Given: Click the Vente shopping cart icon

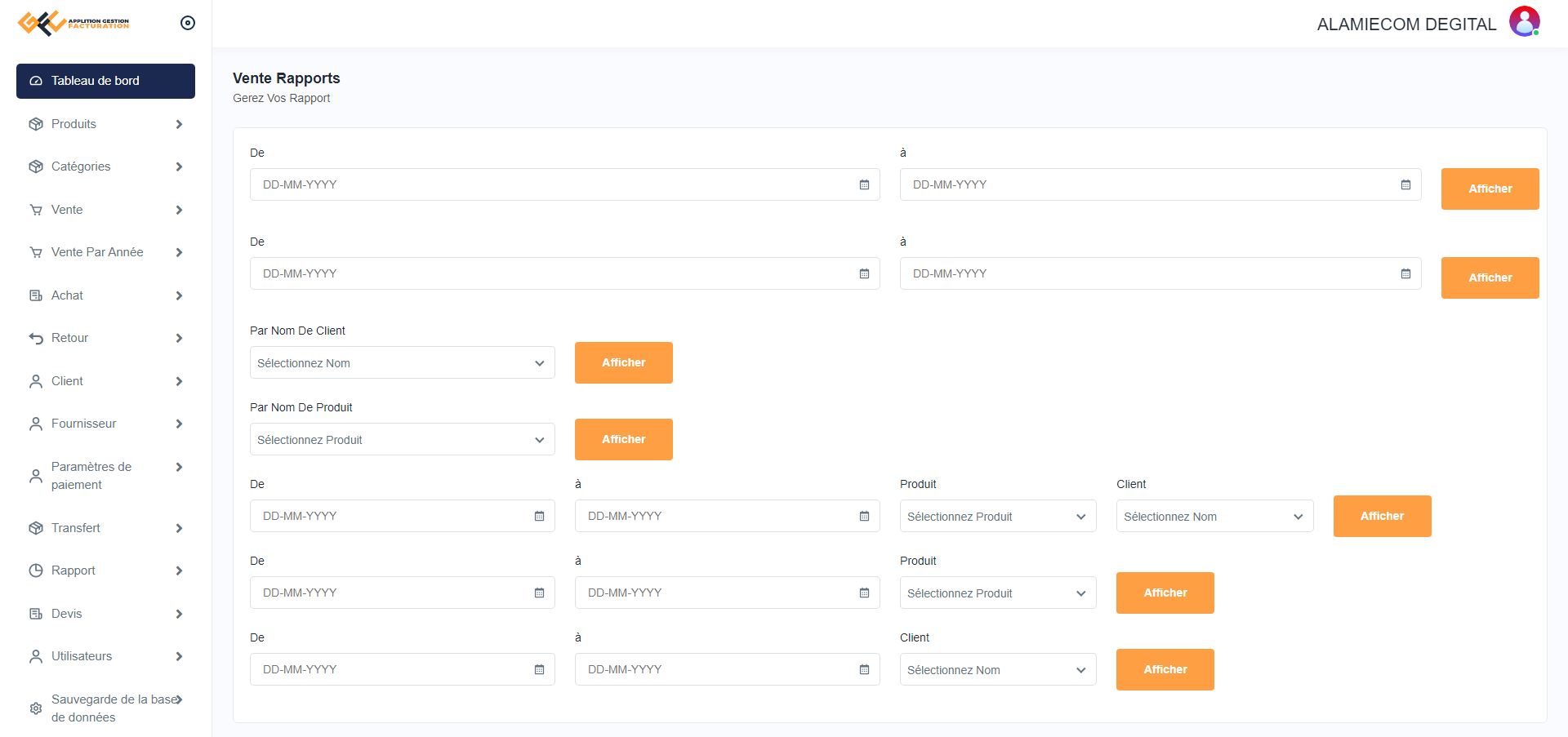Looking at the screenshot, I should pyautogui.click(x=36, y=210).
